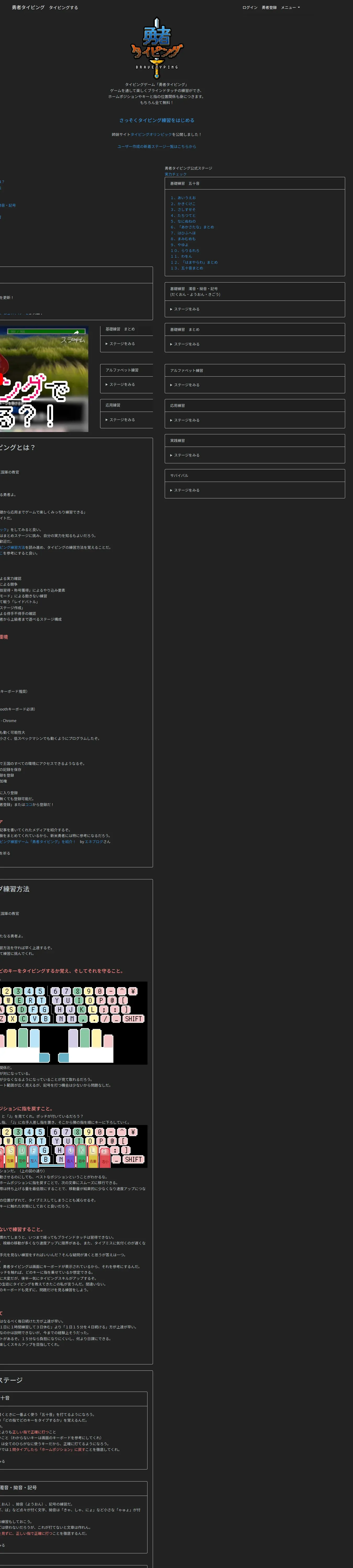
Task: Select stage 13、五十音まとめ
Action: tap(187, 268)
